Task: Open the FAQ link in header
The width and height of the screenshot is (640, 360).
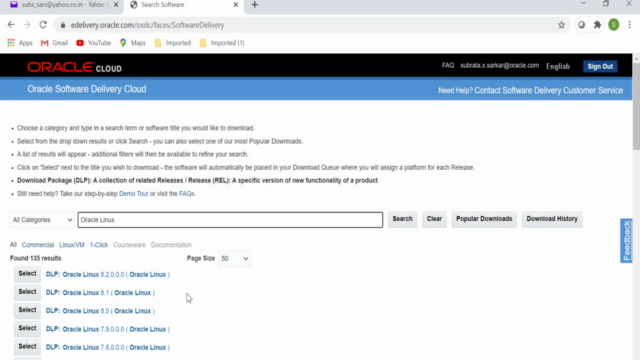Action: (448, 65)
